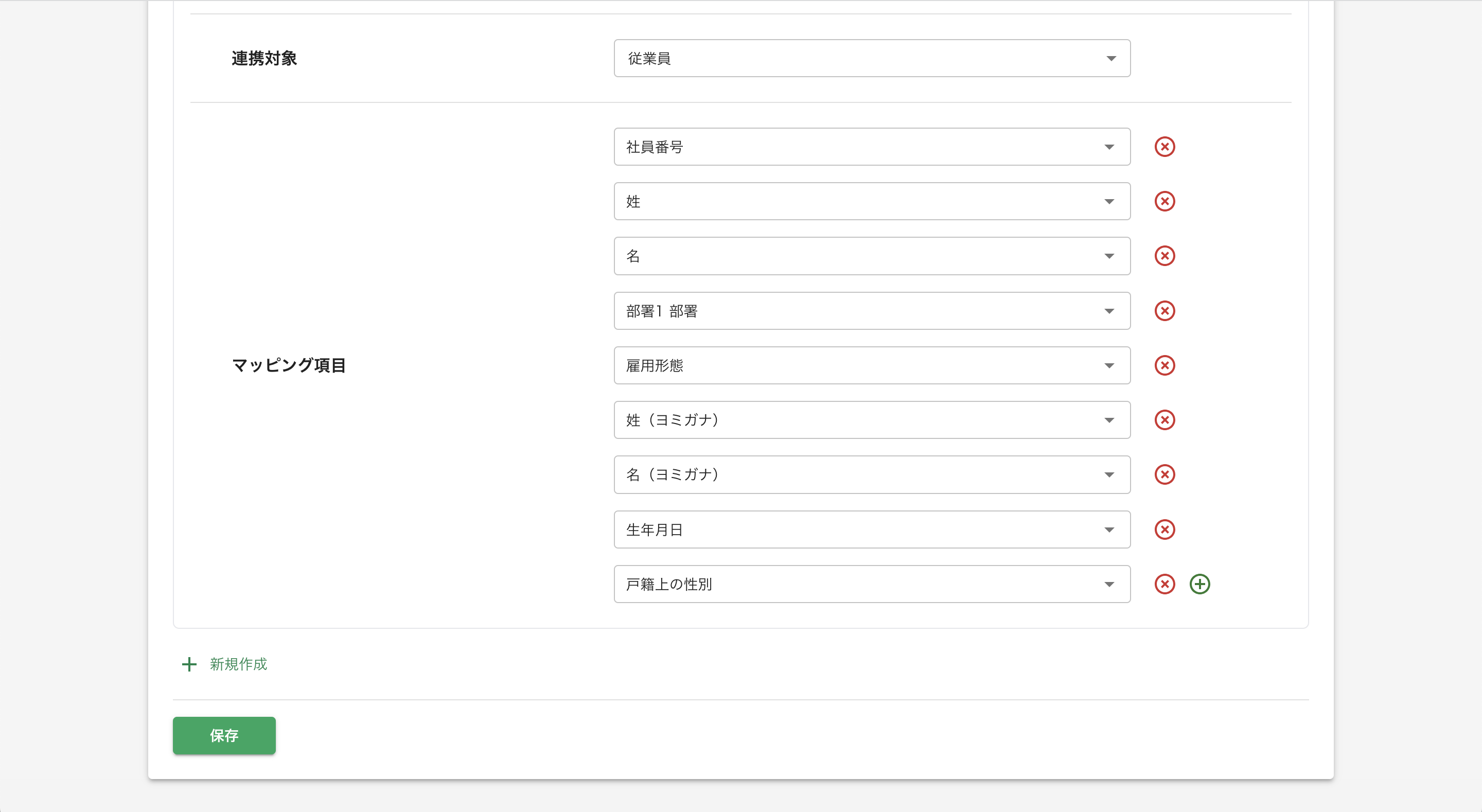Expand the 社員番号 dropdown
This screenshot has width=1482, height=812.
click(871, 147)
